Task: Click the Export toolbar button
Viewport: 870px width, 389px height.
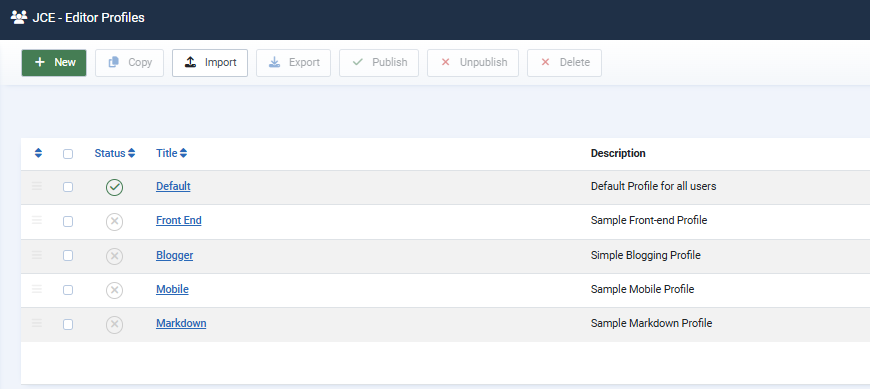Action: (x=293, y=63)
